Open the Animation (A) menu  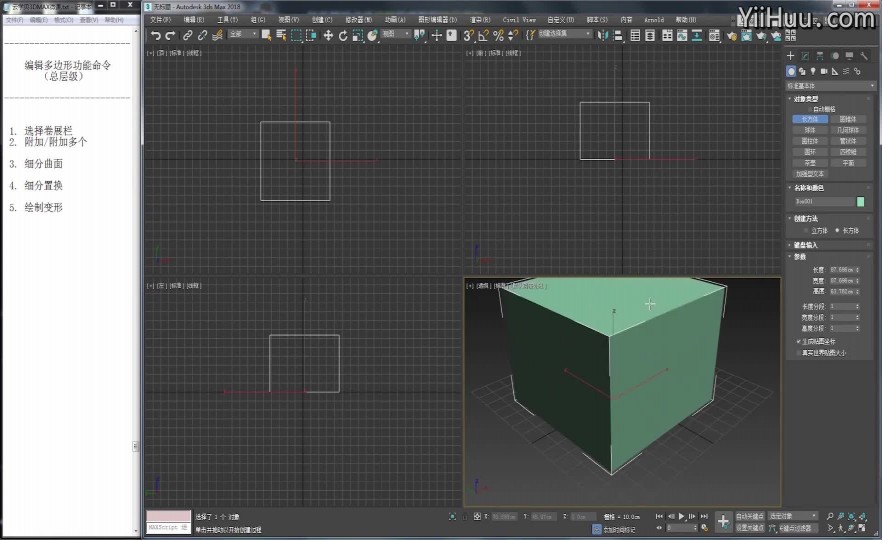tap(395, 20)
